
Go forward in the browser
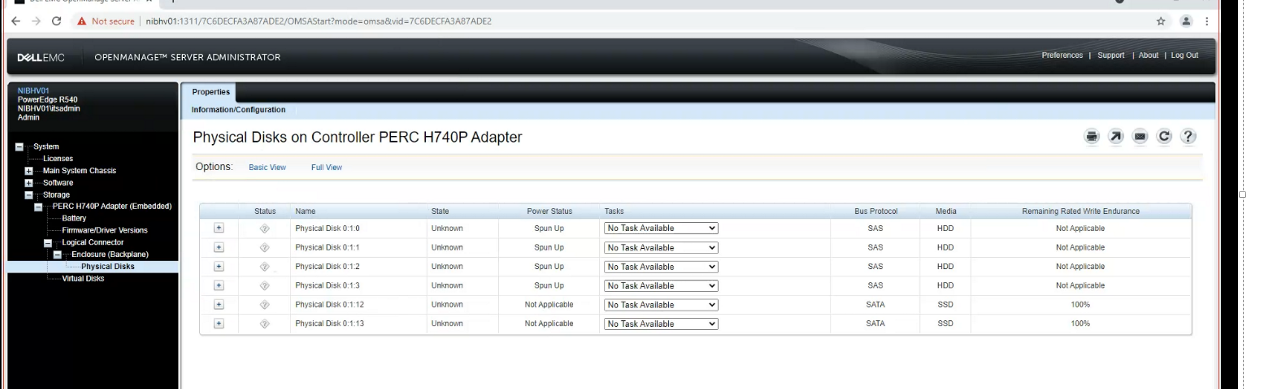[35, 21]
